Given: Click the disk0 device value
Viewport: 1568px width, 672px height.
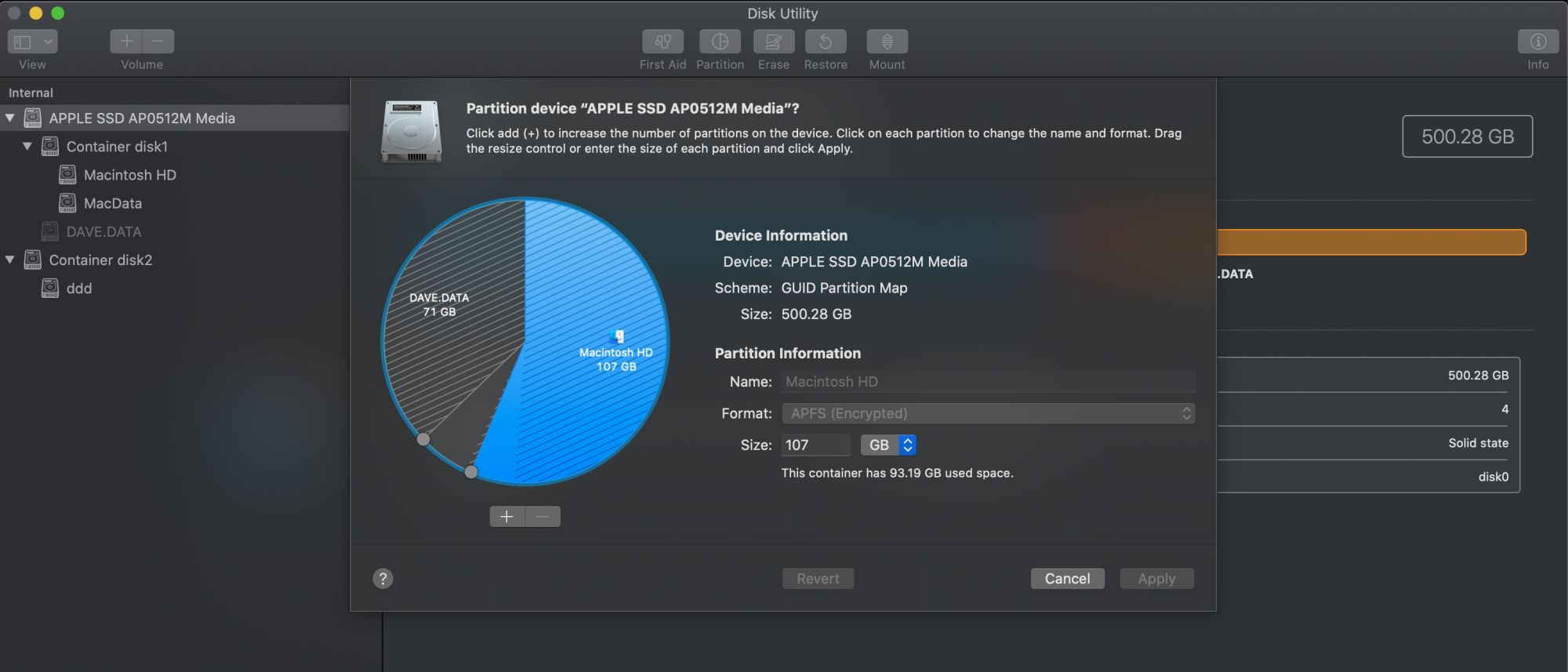Looking at the screenshot, I should coord(1493,477).
